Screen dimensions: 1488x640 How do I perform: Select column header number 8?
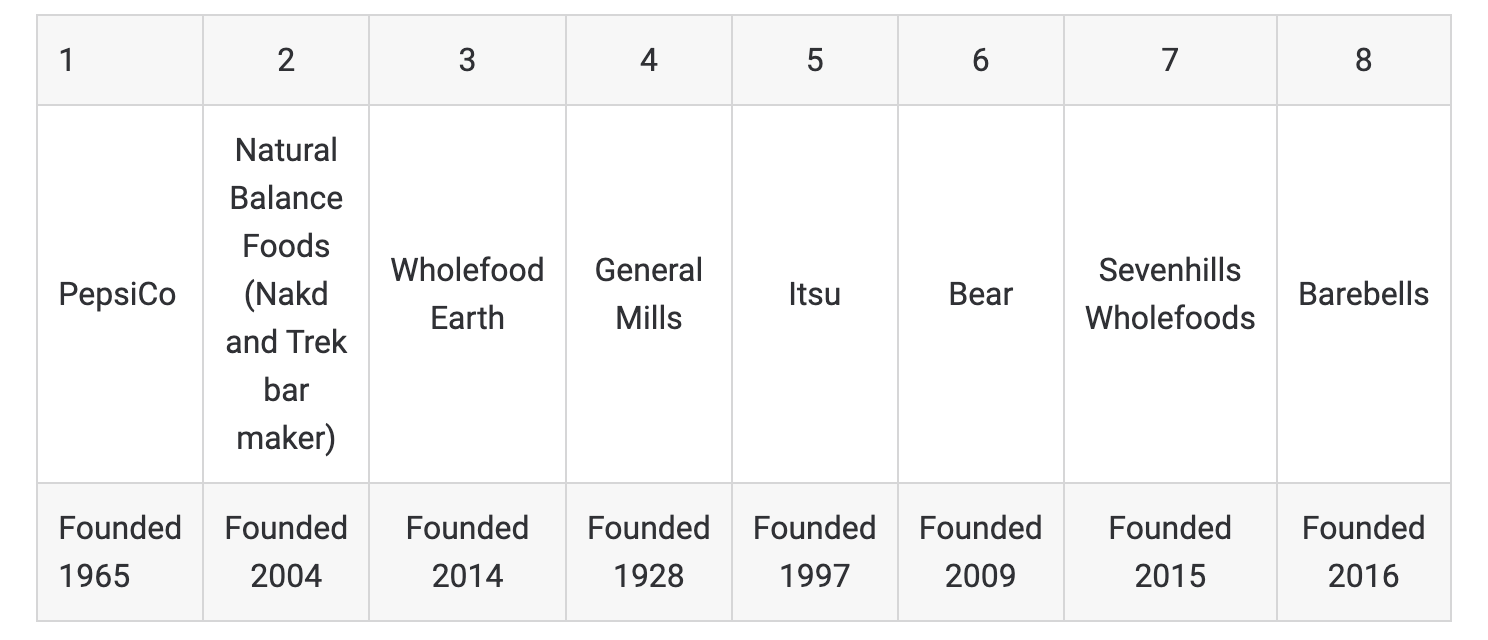pos(1363,61)
